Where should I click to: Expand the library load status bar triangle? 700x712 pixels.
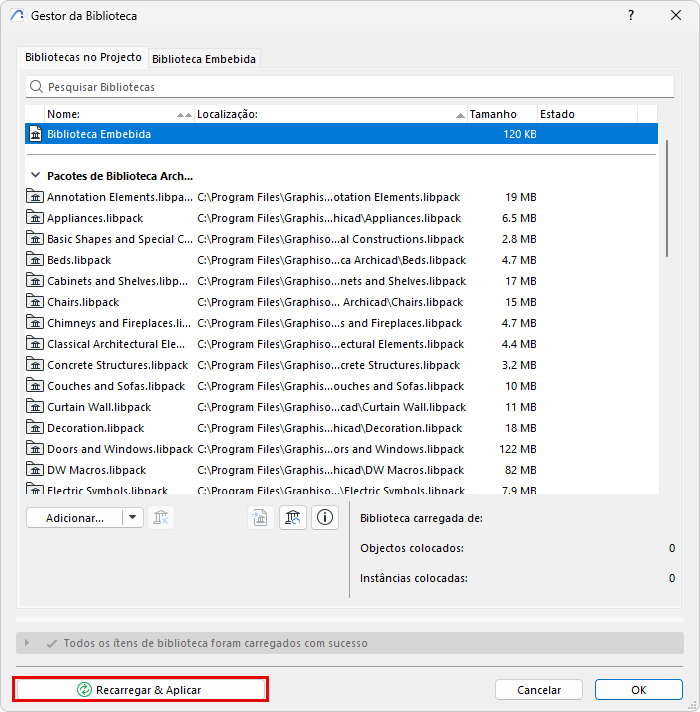coord(27,643)
